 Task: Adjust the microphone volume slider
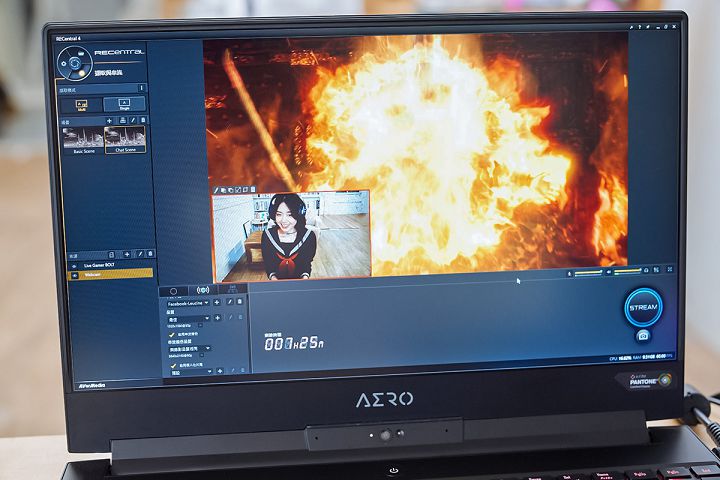point(588,273)
